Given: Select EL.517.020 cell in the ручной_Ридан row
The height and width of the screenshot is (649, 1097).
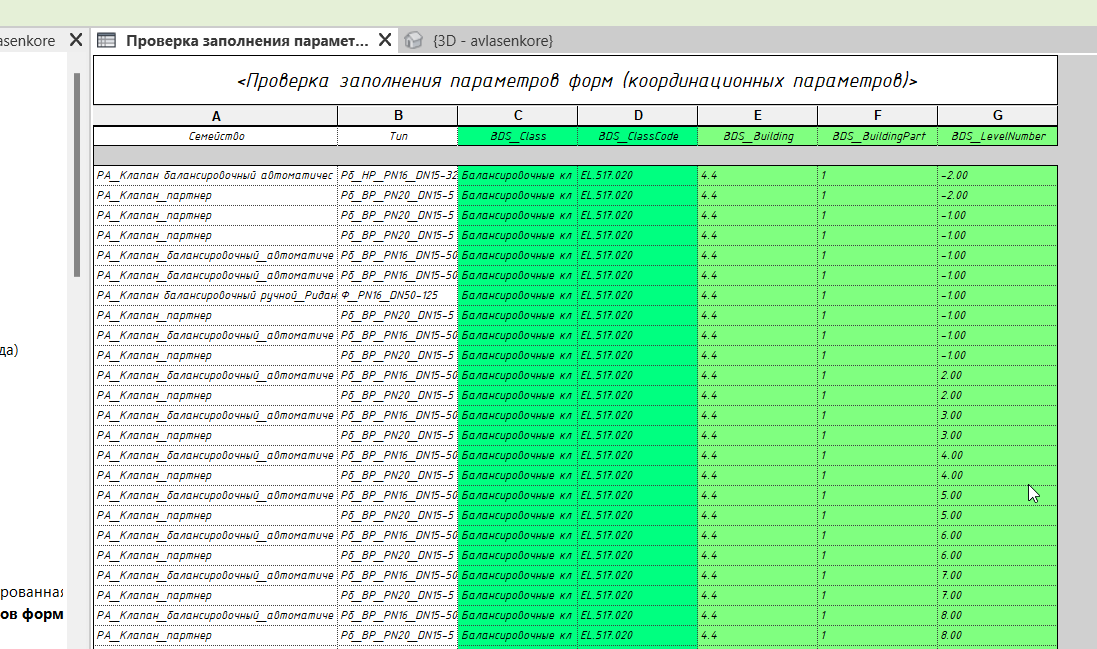Looking at the screenshot, I should tap(637, 296).
